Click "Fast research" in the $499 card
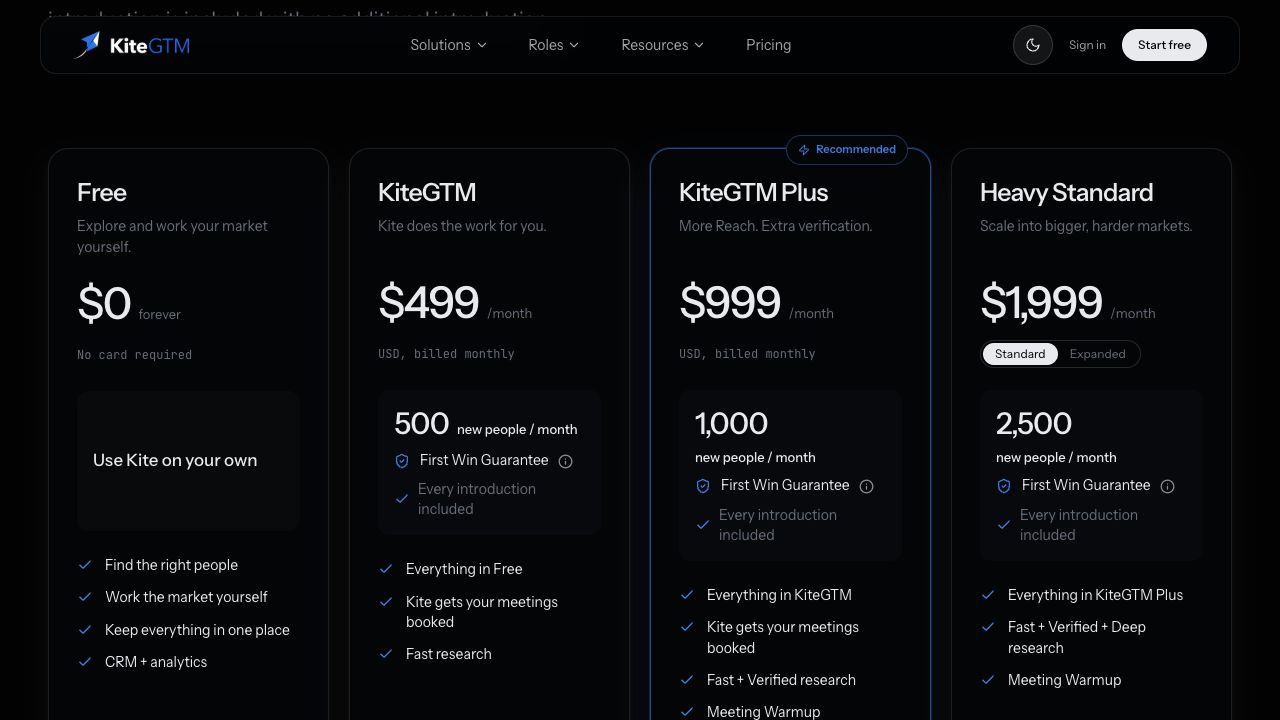The image size is (1280, 720). [x=448, y=654]
